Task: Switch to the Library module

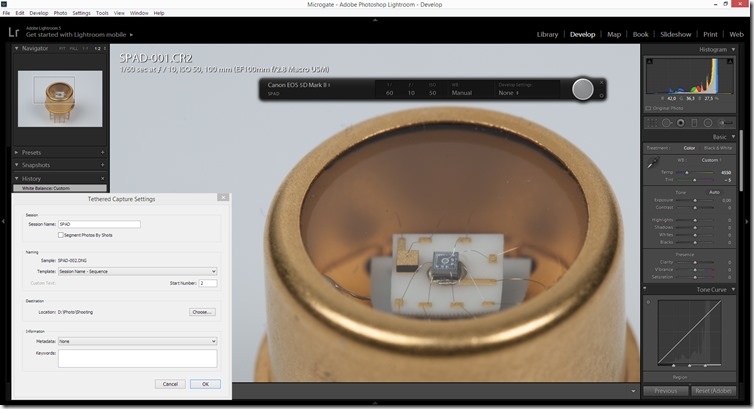Action: point(547,35)
